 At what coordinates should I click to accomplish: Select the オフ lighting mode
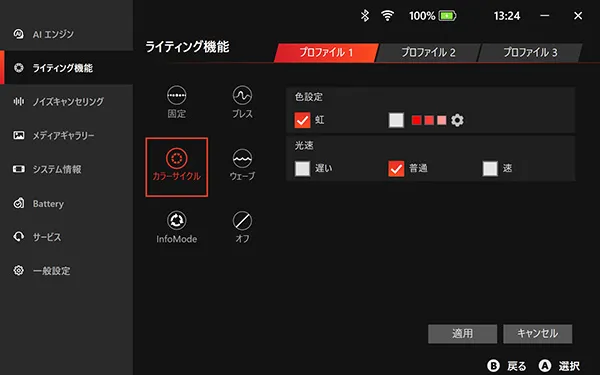tap(242, 227)
